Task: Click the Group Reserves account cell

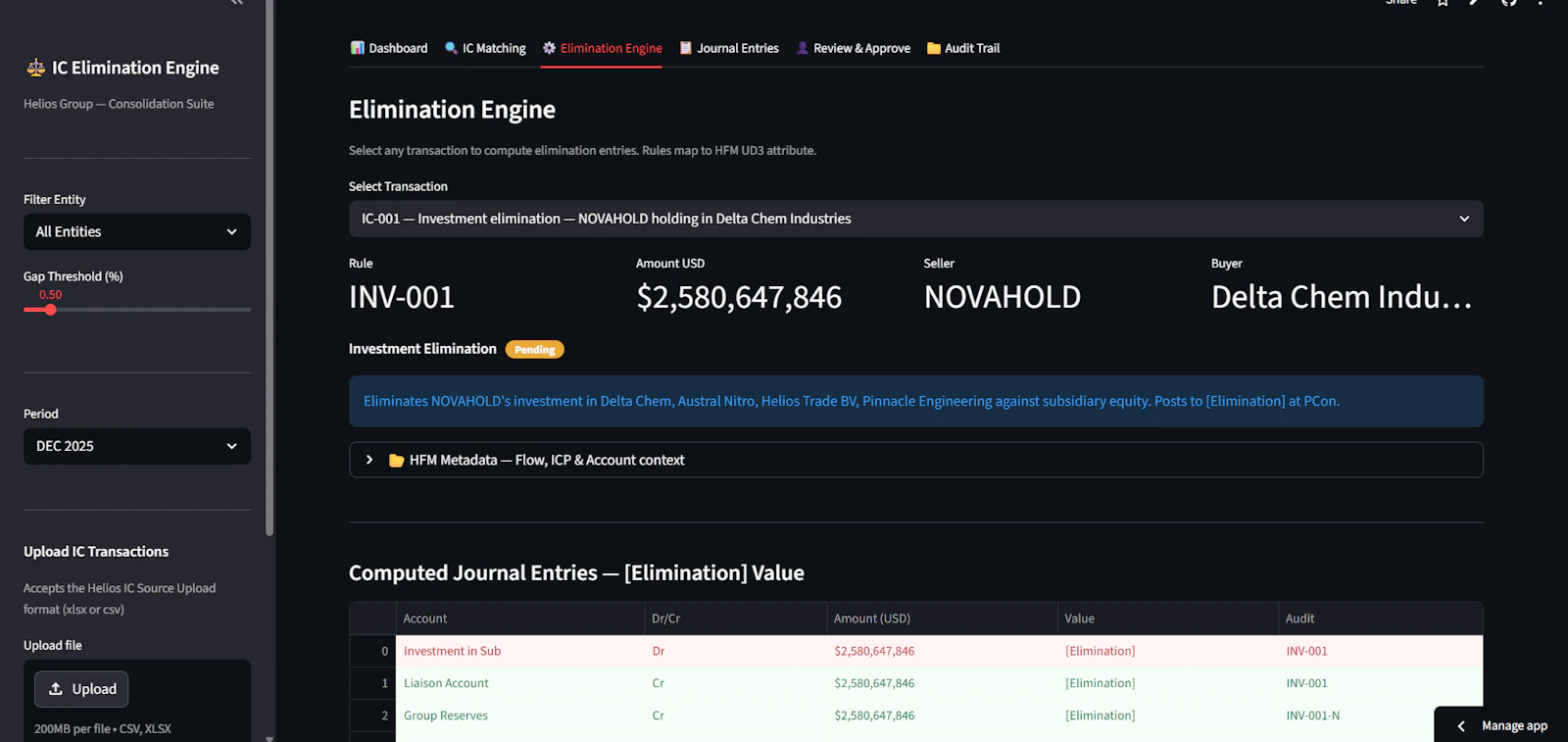Action: click(x=520, y=716)
